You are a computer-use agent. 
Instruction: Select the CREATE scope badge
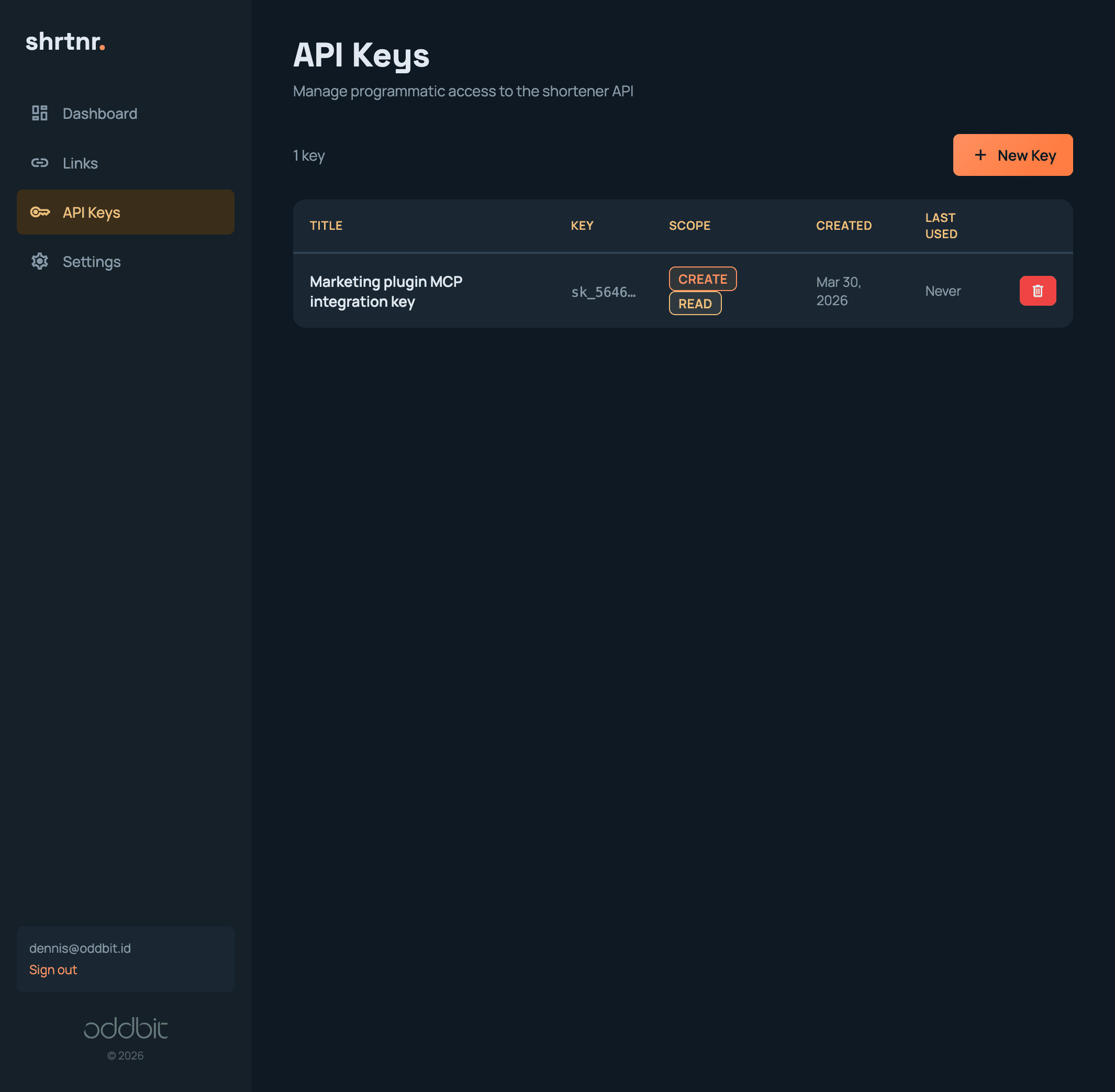pos(702,278)
